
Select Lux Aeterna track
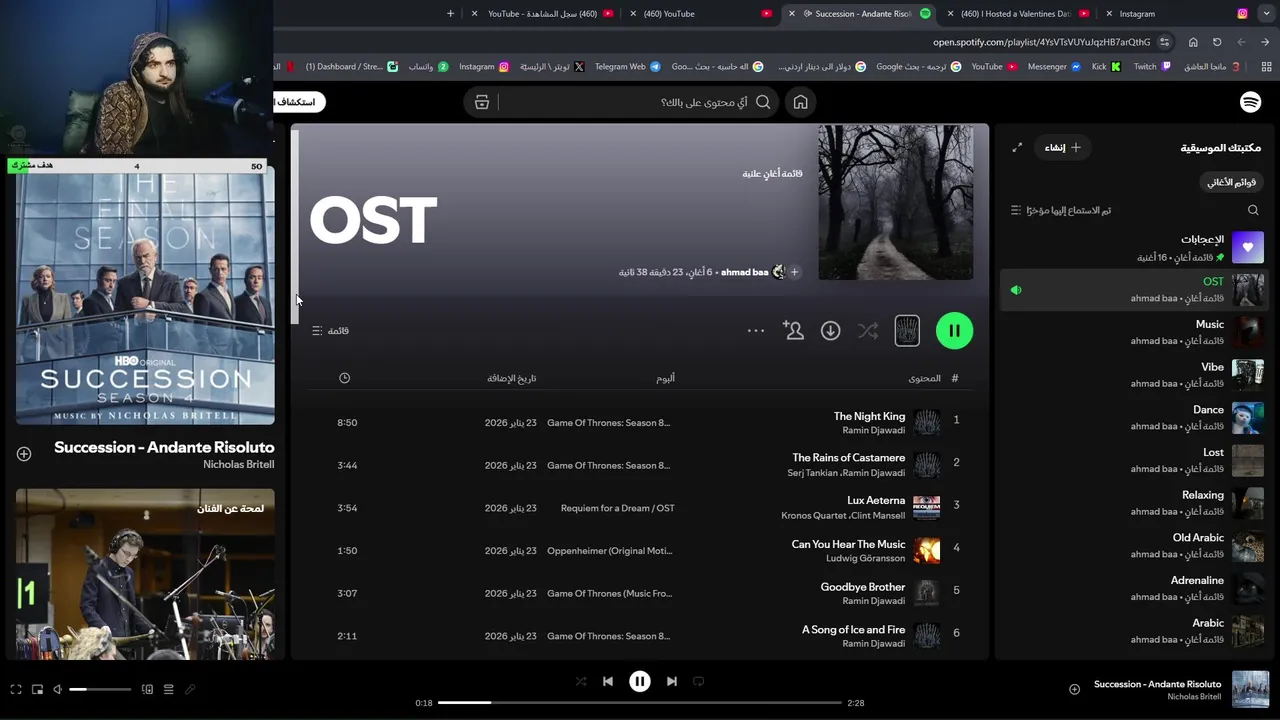pos(876,500)
